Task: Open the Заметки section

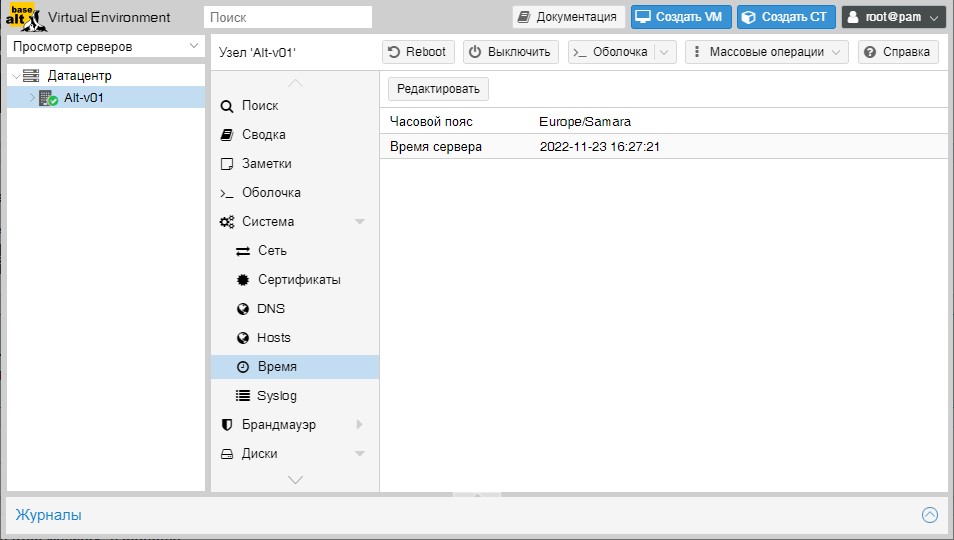Action: (x=295, y=164)
